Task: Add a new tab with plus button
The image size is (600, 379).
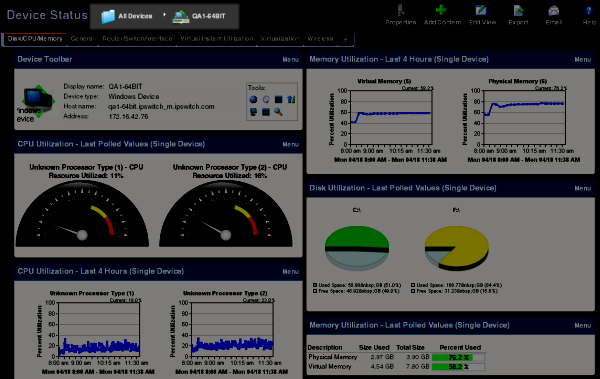Action: tap(346, 39)
